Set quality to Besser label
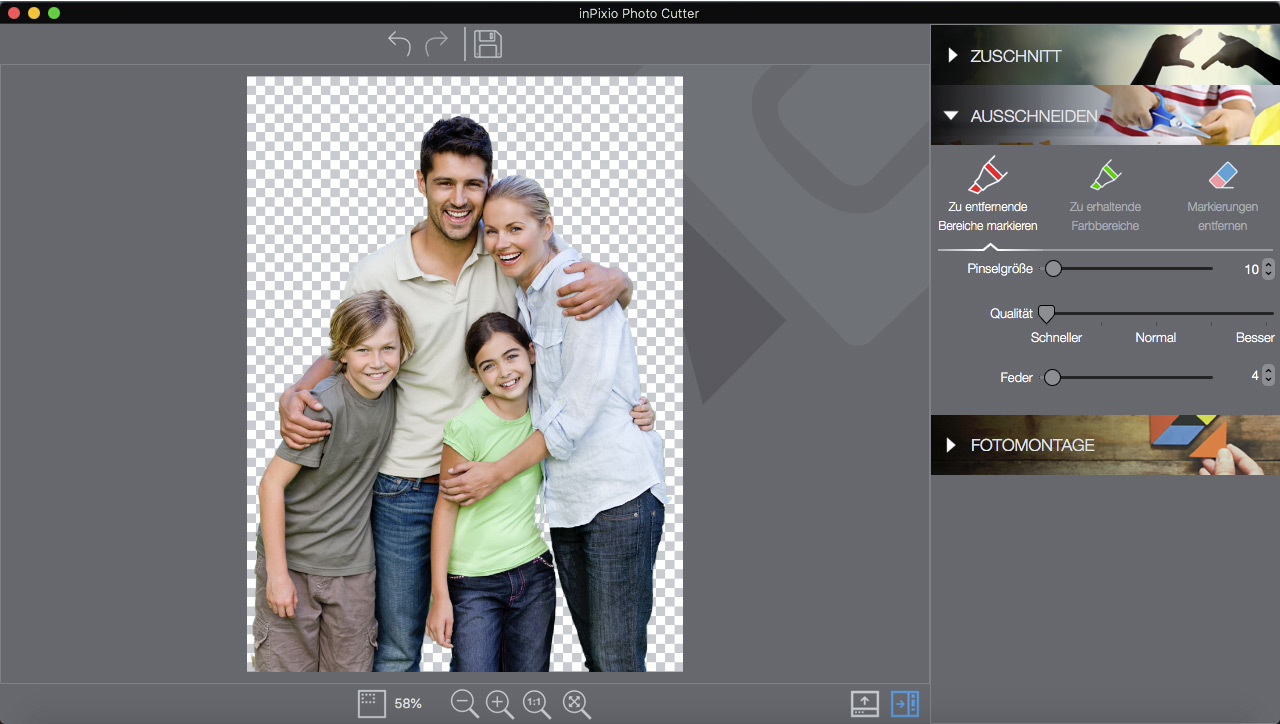 pos(1255,338)
